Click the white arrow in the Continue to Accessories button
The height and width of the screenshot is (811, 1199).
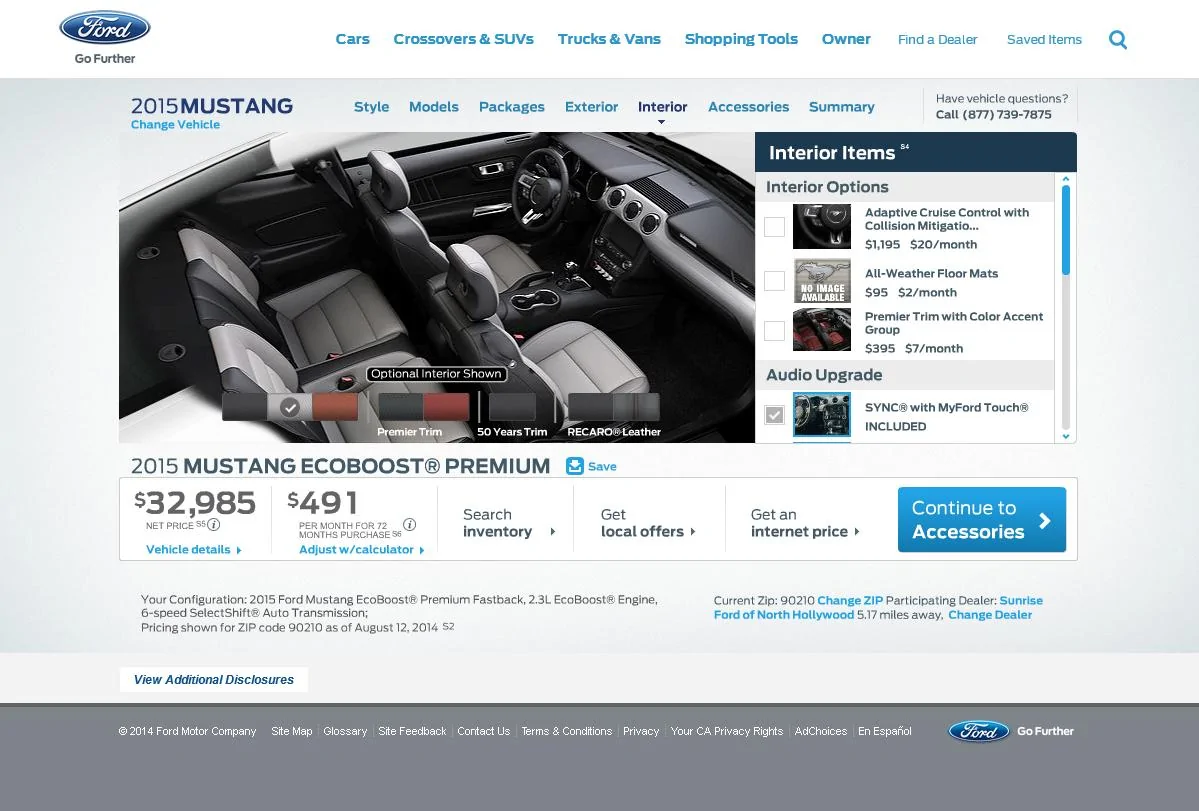[1045, 521]
